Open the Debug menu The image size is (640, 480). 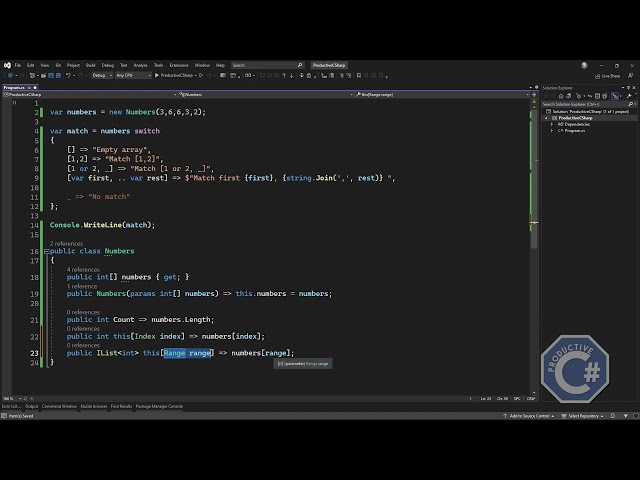tap(108, 65)
